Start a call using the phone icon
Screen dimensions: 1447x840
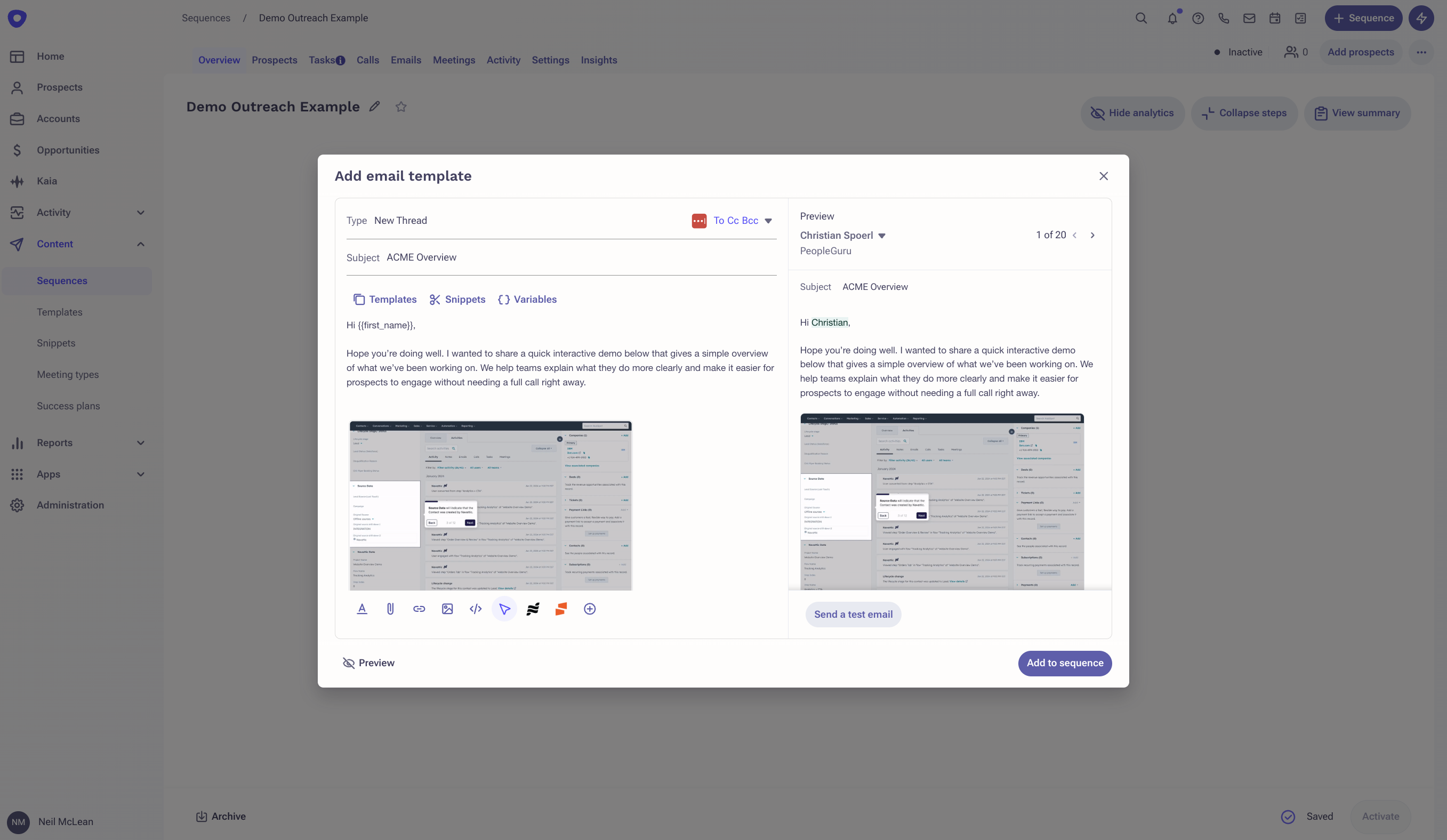click(1224, 18)
